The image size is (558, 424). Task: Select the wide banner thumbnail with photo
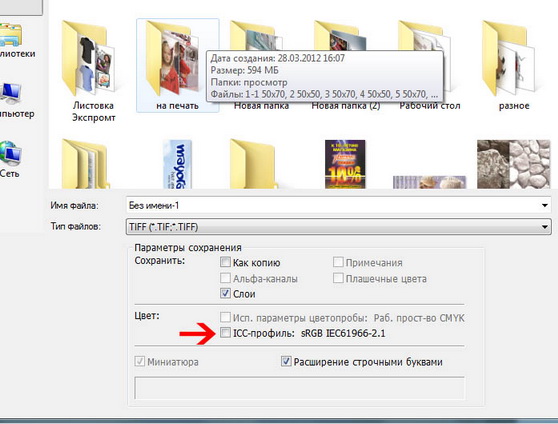pyautogui.click(x=429, y=182)
